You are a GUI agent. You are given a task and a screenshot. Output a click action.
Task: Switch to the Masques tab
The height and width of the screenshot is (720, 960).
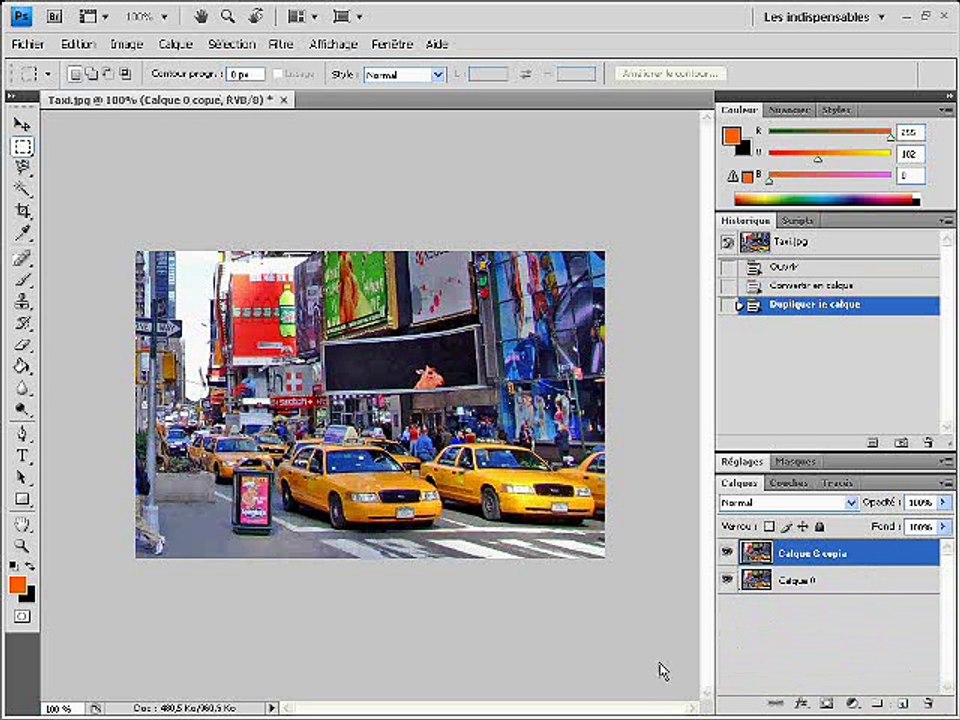795,462
